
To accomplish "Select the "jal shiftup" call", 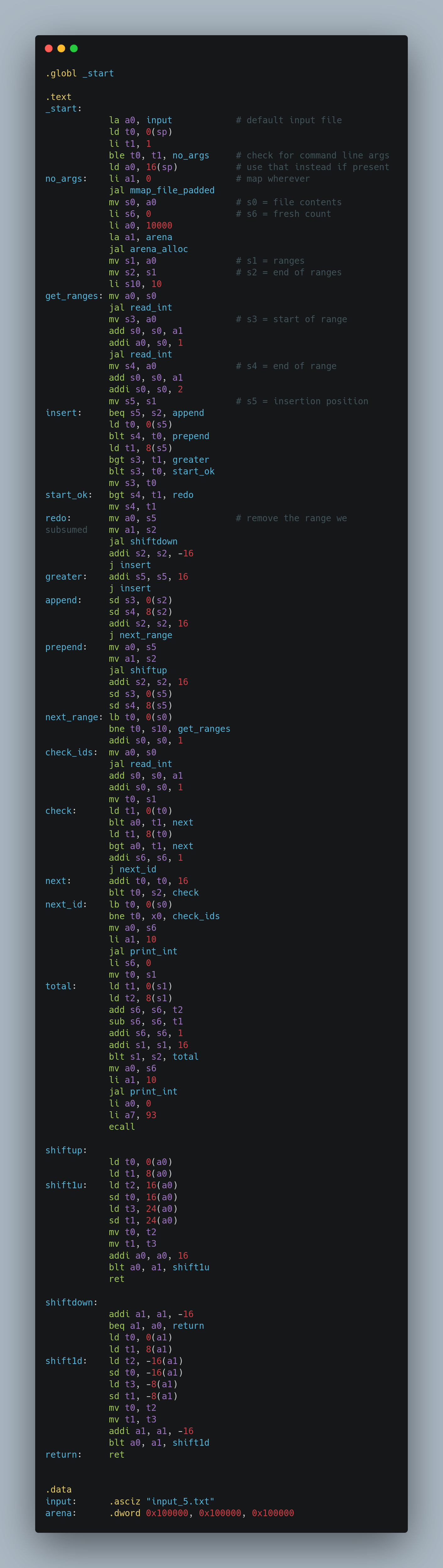I will coord(138,670).
